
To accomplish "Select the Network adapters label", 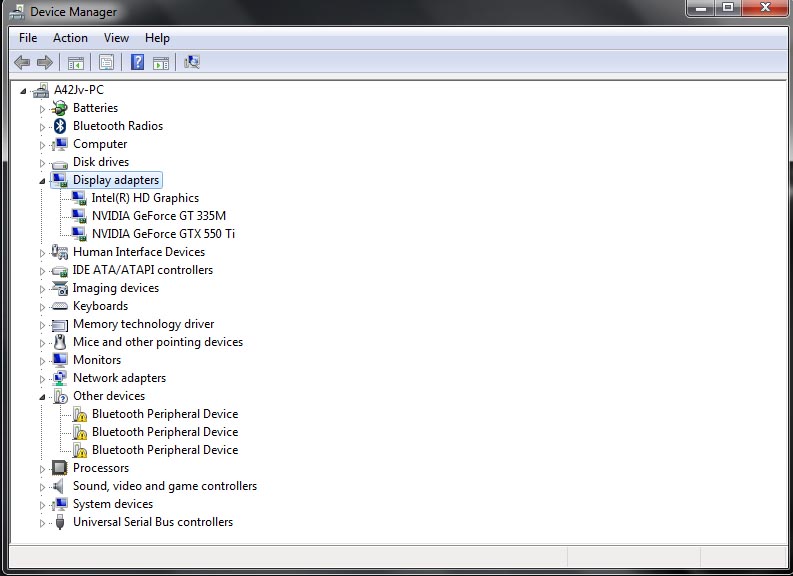I will pos(119,378).
